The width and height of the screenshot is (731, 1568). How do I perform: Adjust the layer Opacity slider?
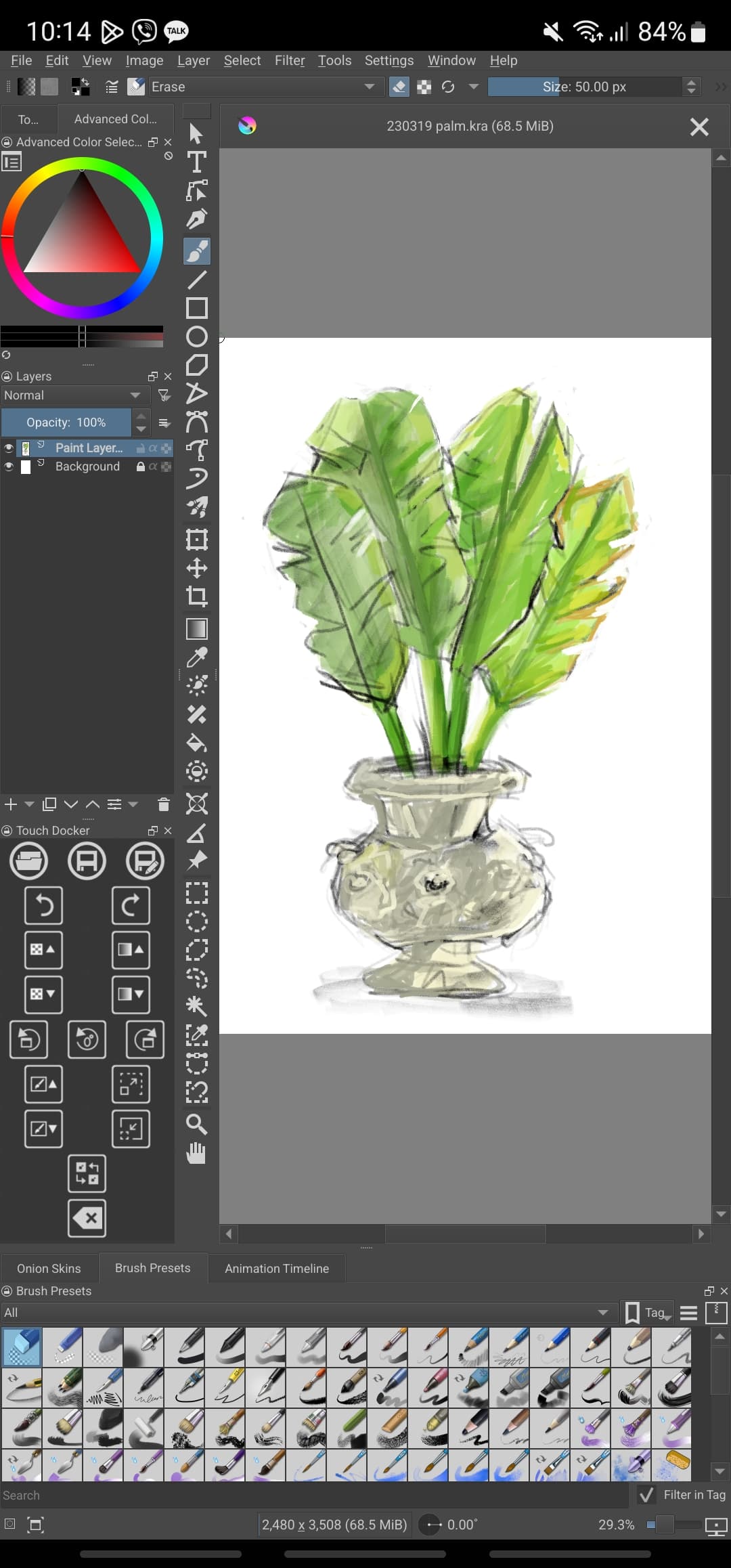pos(66,422)
